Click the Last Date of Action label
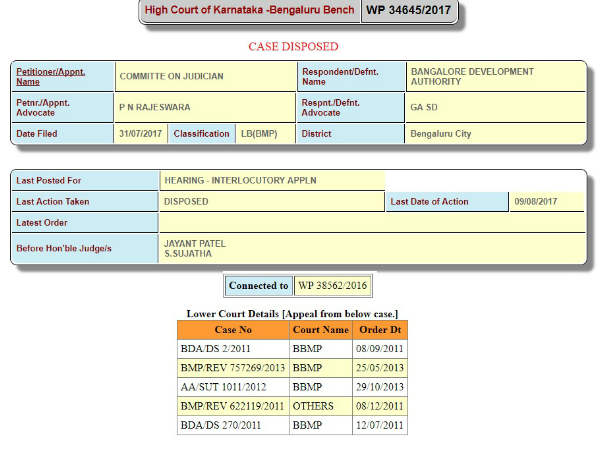This screenshot has height=450, width=600. coord(429,202)
